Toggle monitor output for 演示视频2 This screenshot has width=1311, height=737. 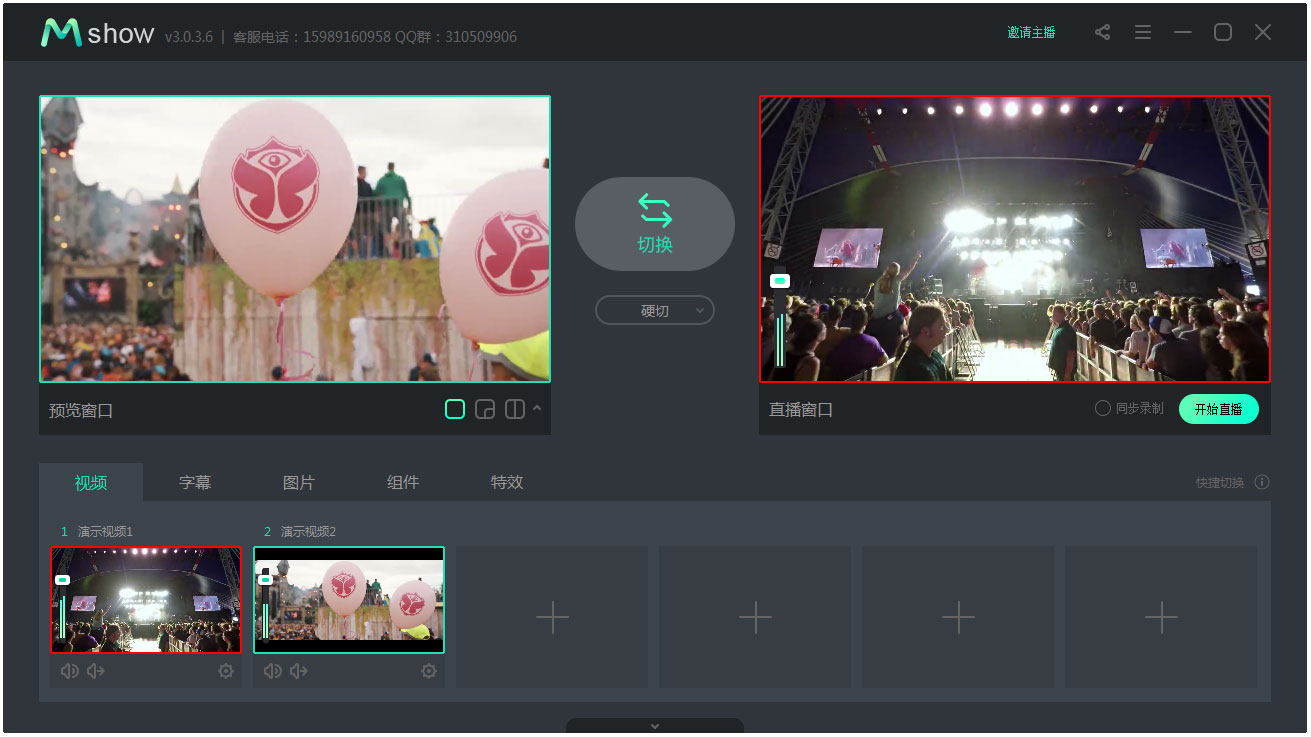click(264, 578)
